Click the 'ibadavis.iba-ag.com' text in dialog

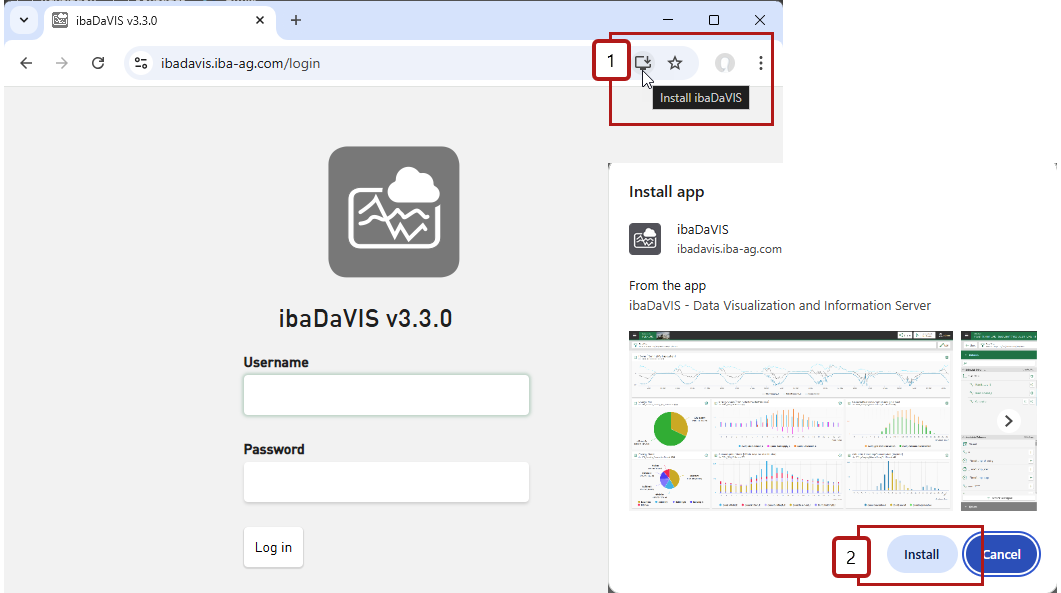pyautogui.click(x=729, y=249)
